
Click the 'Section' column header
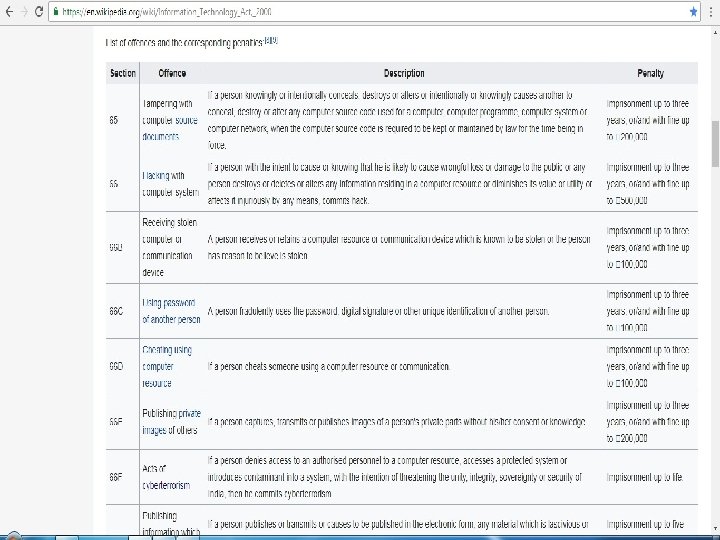(123, 73)
